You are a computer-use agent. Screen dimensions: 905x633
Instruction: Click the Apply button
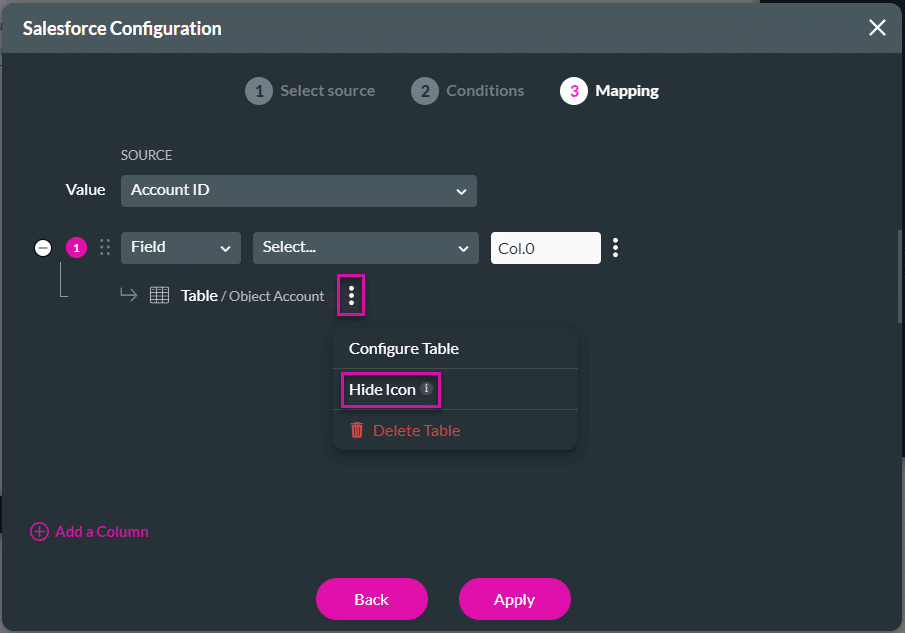pyautogui.click(x=514, y=599)
